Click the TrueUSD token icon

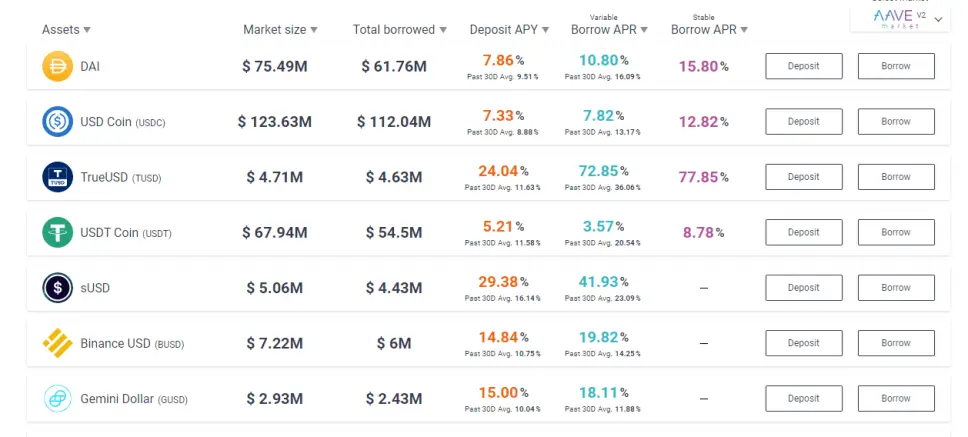click(57, 177)
